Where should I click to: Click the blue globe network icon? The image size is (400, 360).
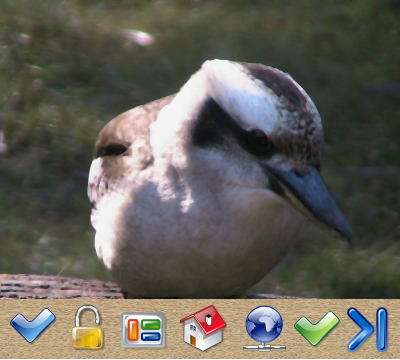264,328
